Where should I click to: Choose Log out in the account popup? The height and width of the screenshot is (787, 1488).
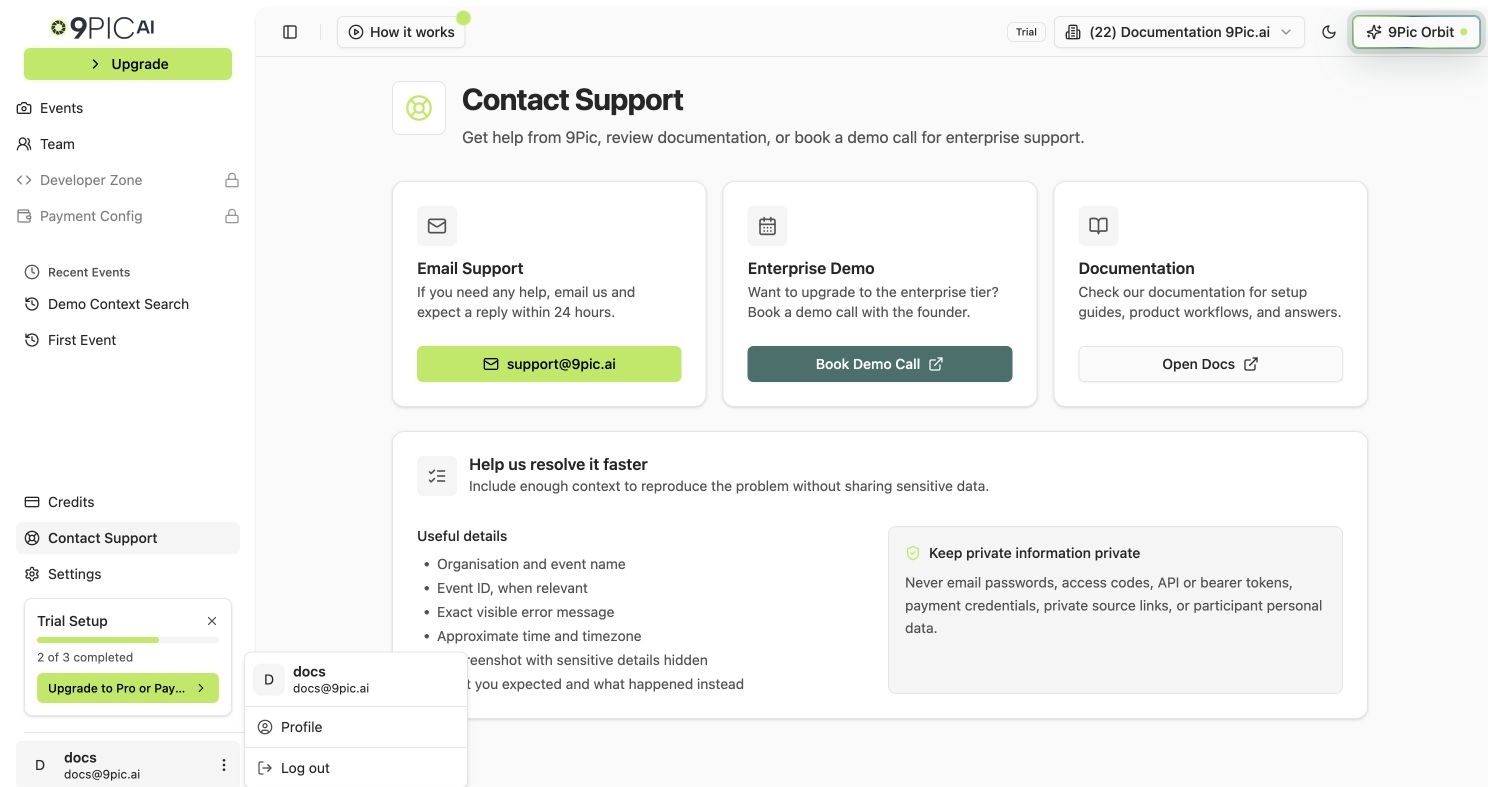coord(356,768)
